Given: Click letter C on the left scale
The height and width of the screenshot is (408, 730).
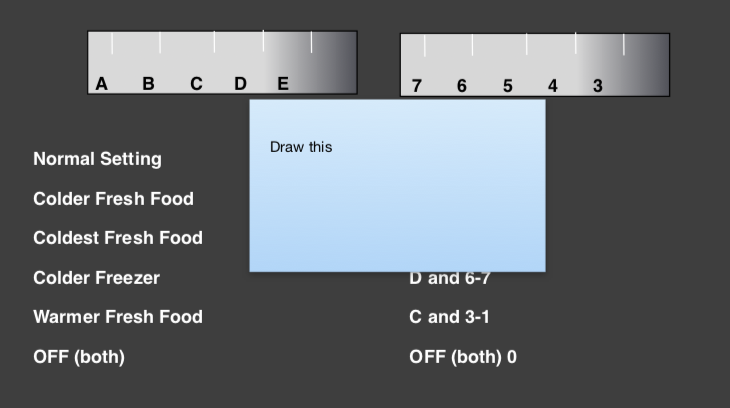Looking at the screenshot, I should coord(196,84).
